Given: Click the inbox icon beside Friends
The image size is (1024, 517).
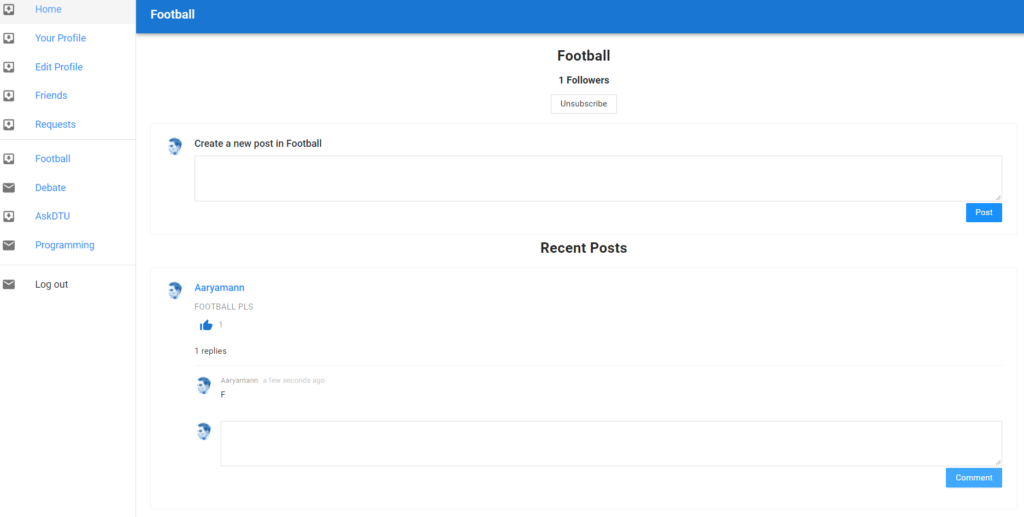Looking at the screenshot, I should pos(8,95).
